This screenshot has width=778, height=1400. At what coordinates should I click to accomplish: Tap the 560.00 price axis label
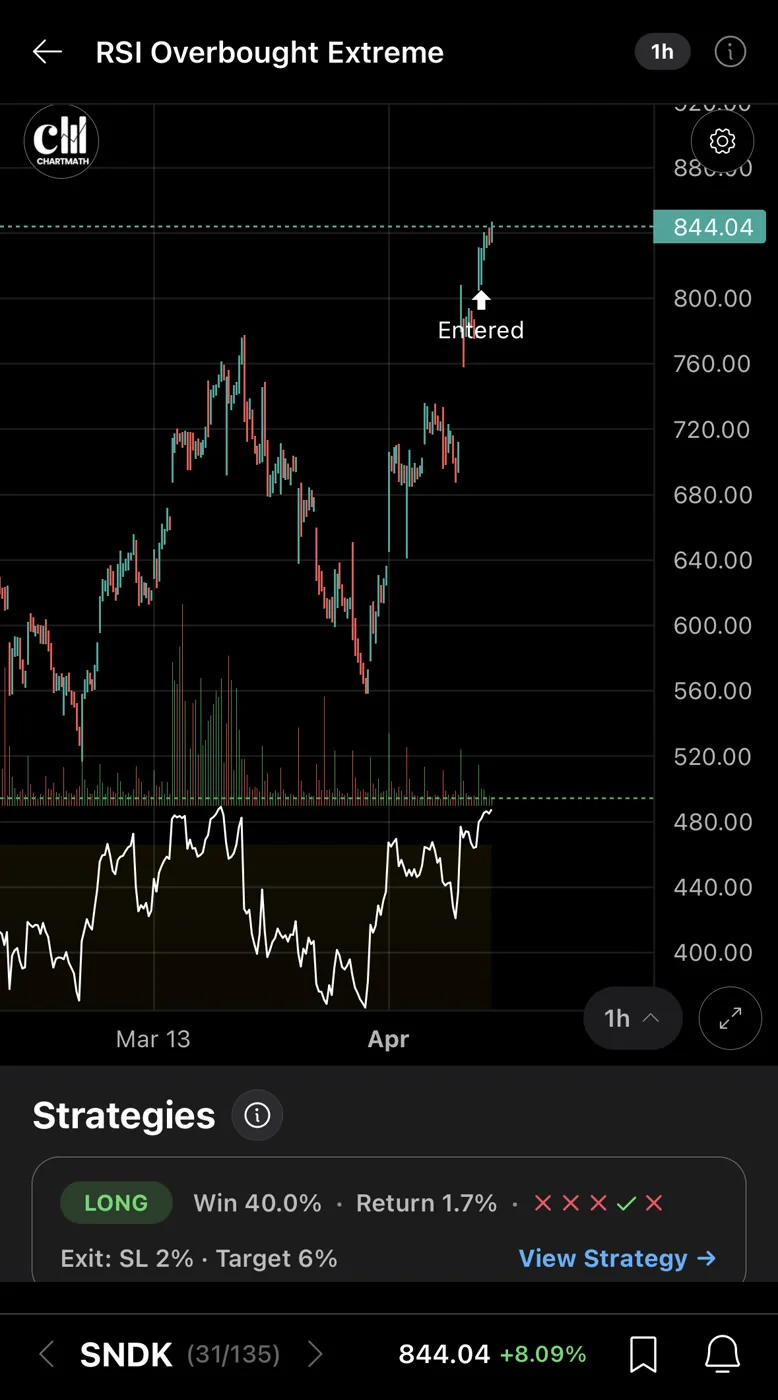click(x=712, y=691)
